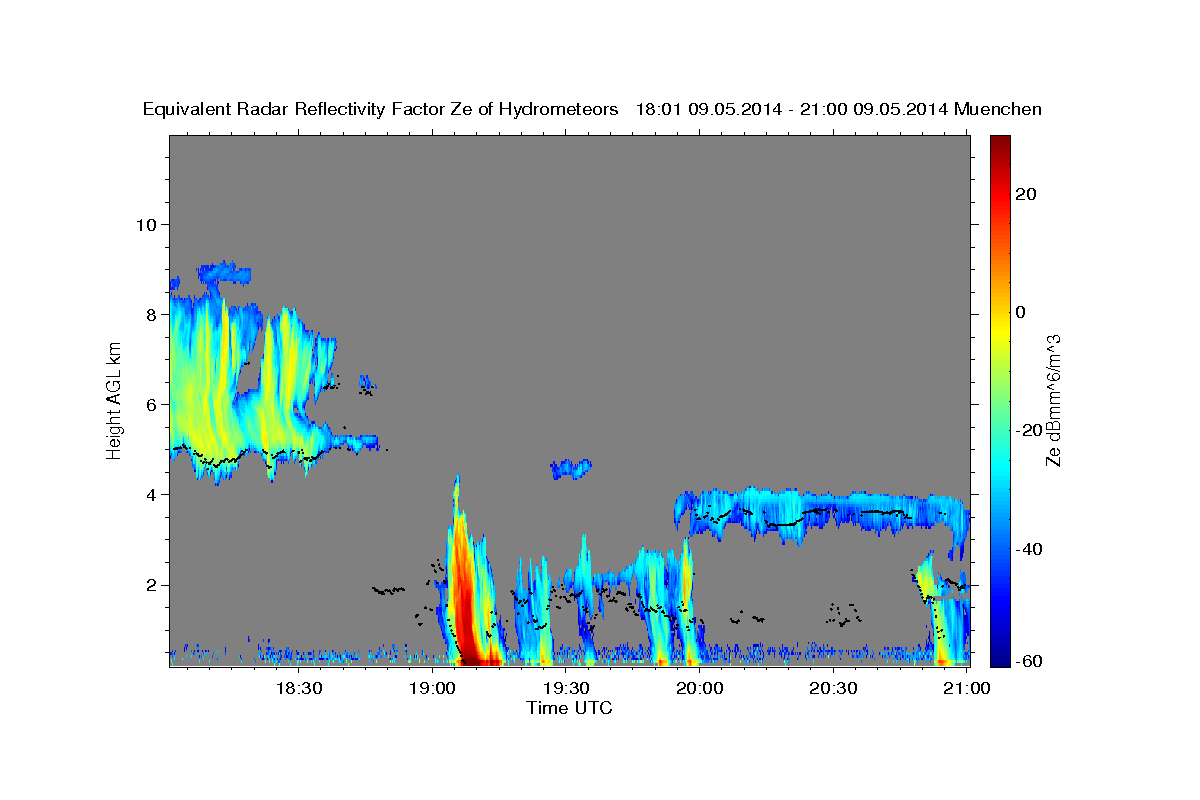Click the red high-reflectivity rain core after 19:00
This screenshot has width=1200, height=800.
465,610
